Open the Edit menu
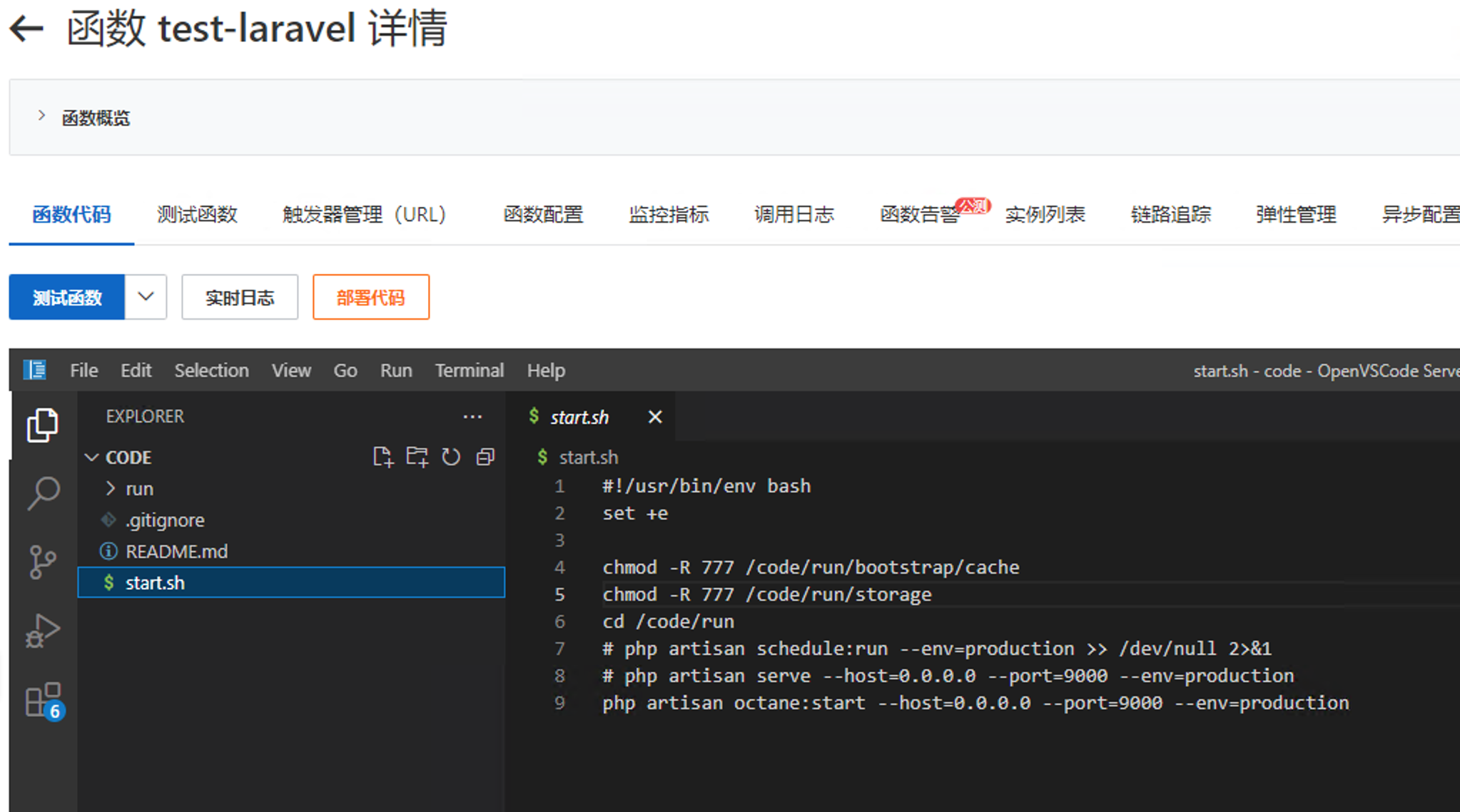 [136, 370]
